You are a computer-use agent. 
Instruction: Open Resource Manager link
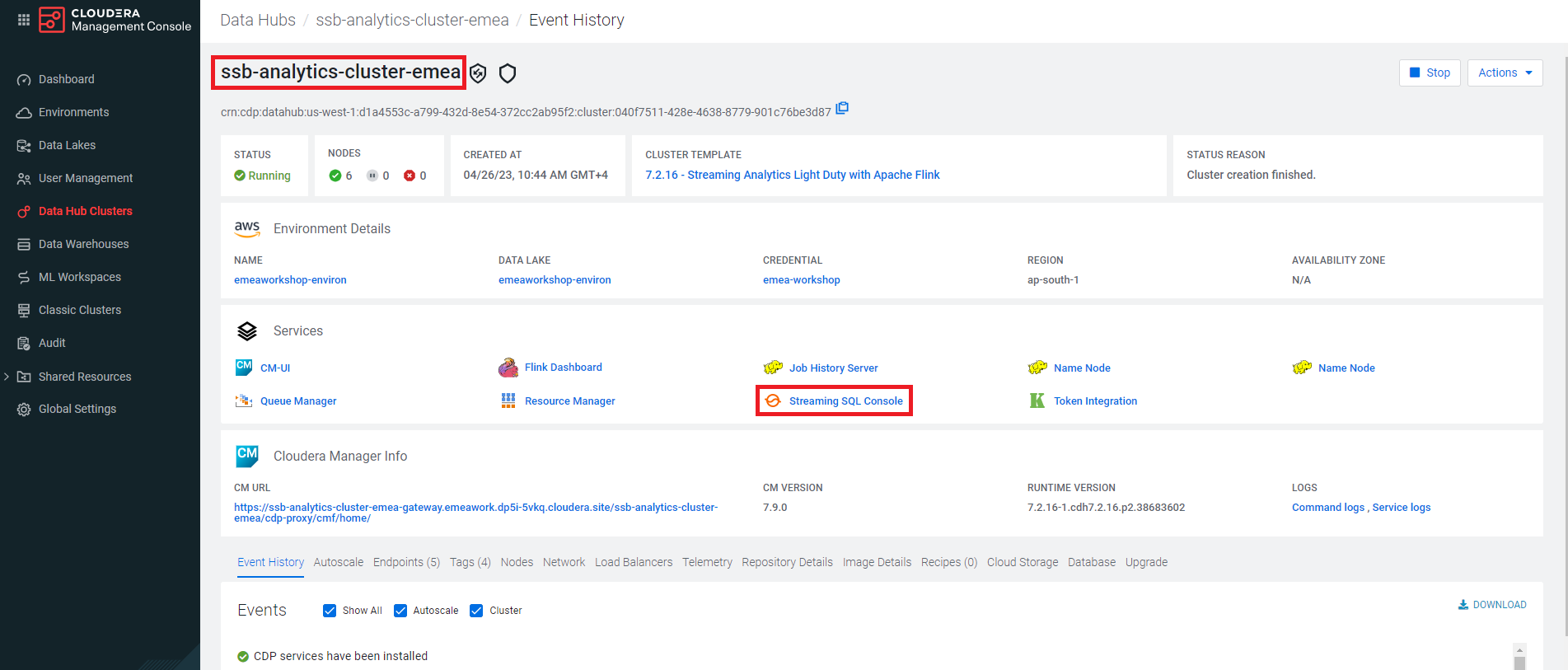[x=570, y=401]
